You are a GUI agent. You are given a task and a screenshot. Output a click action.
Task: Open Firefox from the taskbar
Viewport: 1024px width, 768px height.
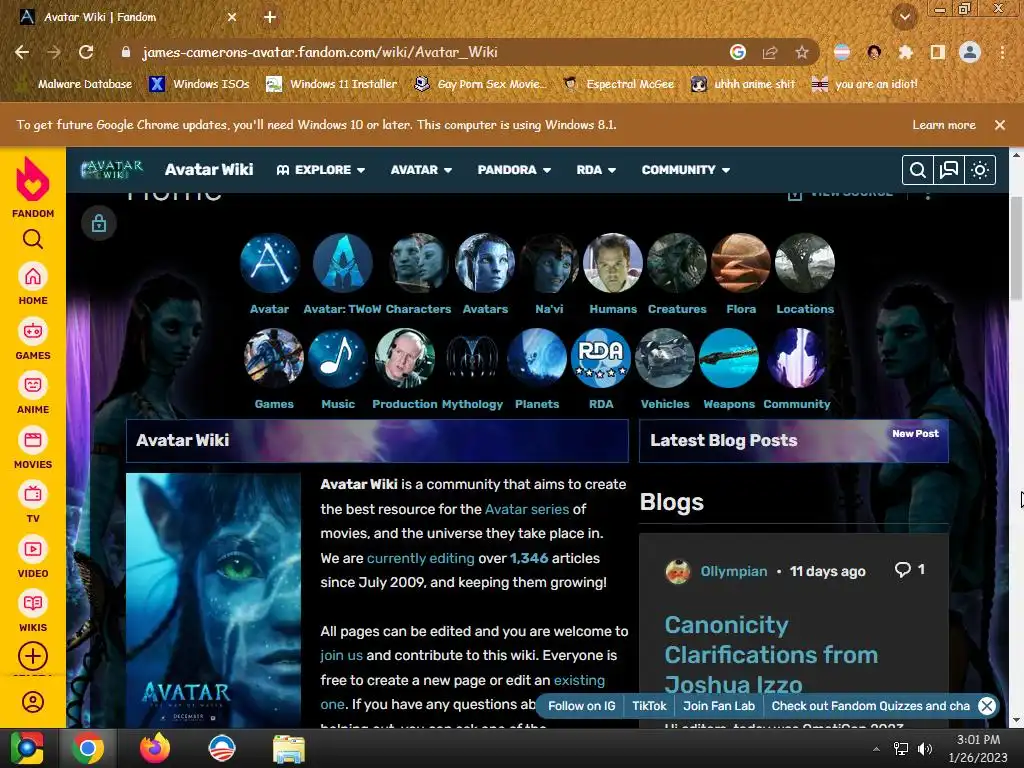[x=155, y=748]
